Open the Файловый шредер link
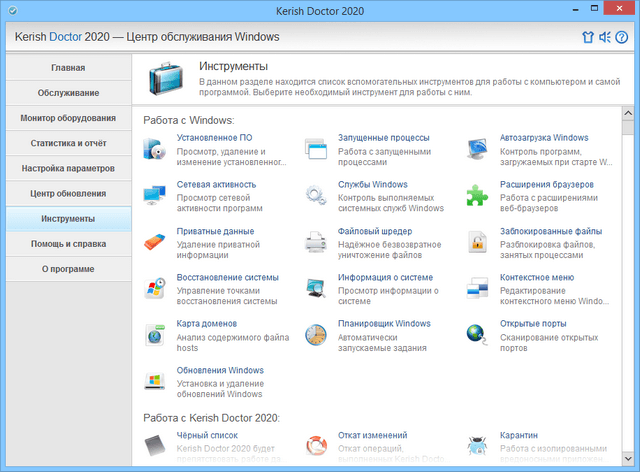640x472 pixels. pos(375,231)
